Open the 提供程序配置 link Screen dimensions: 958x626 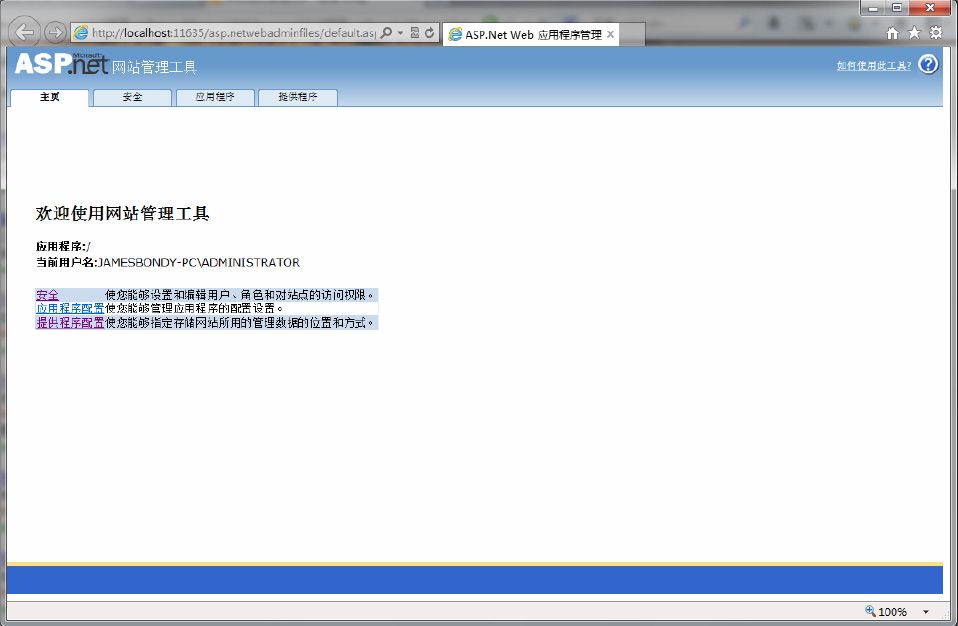click(70, 322)
